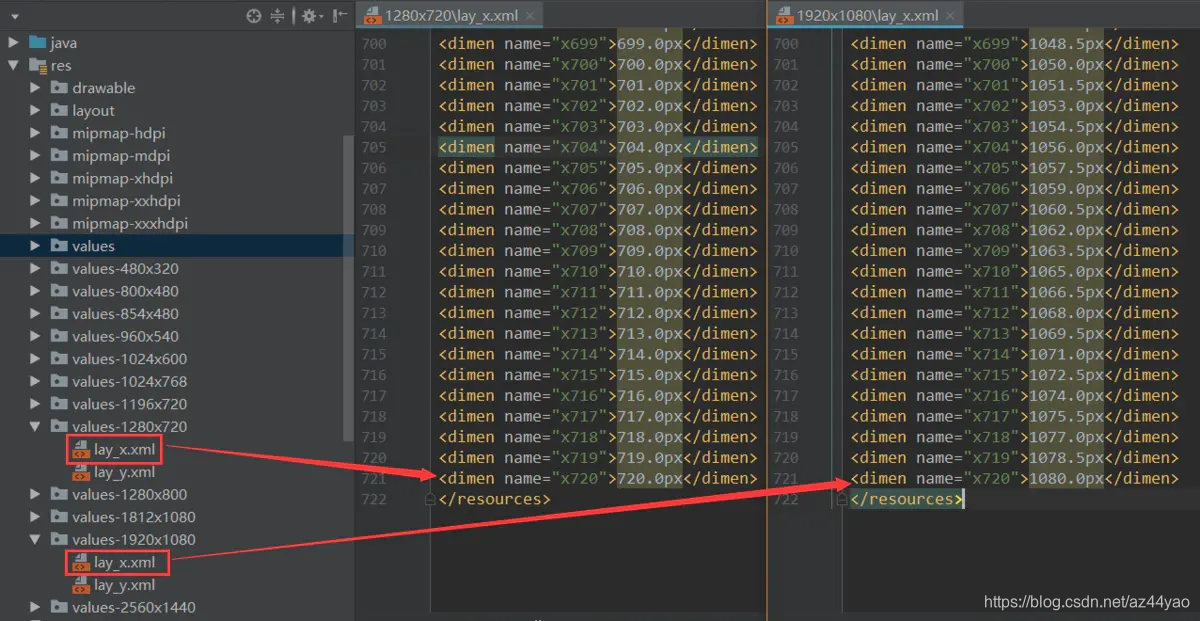Hide the project tool window panel
The width and height of the screenshot is (1200, 621).
click(x=340, y=16)
